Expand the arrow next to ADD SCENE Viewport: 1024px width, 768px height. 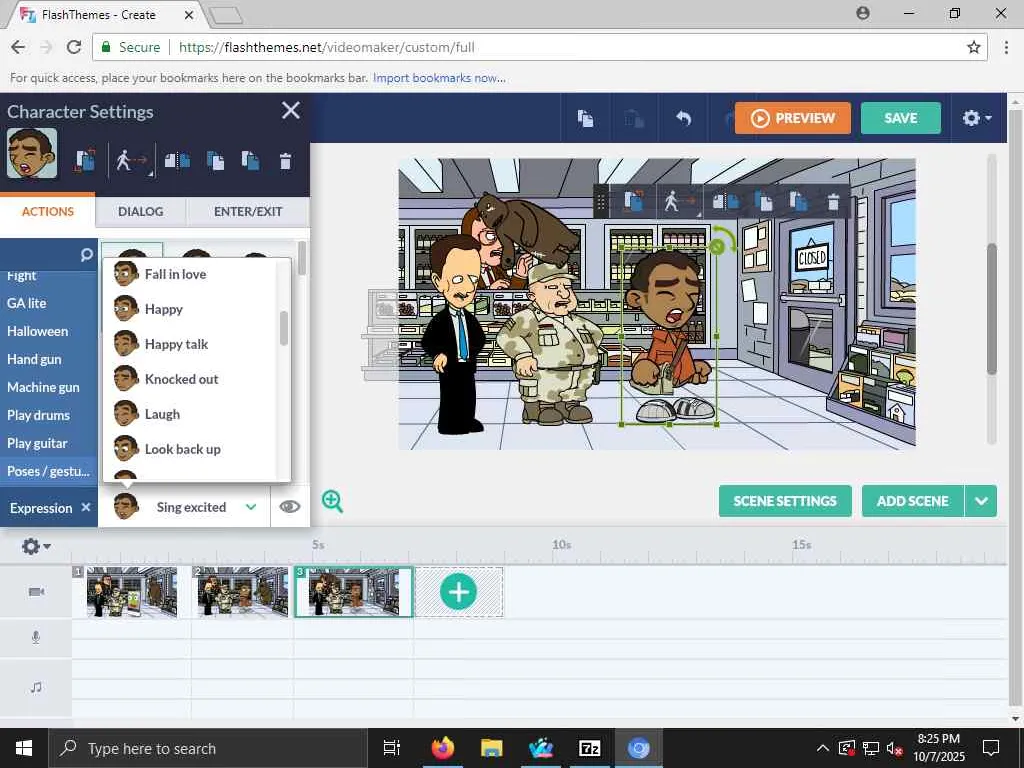tap(981, 501)
